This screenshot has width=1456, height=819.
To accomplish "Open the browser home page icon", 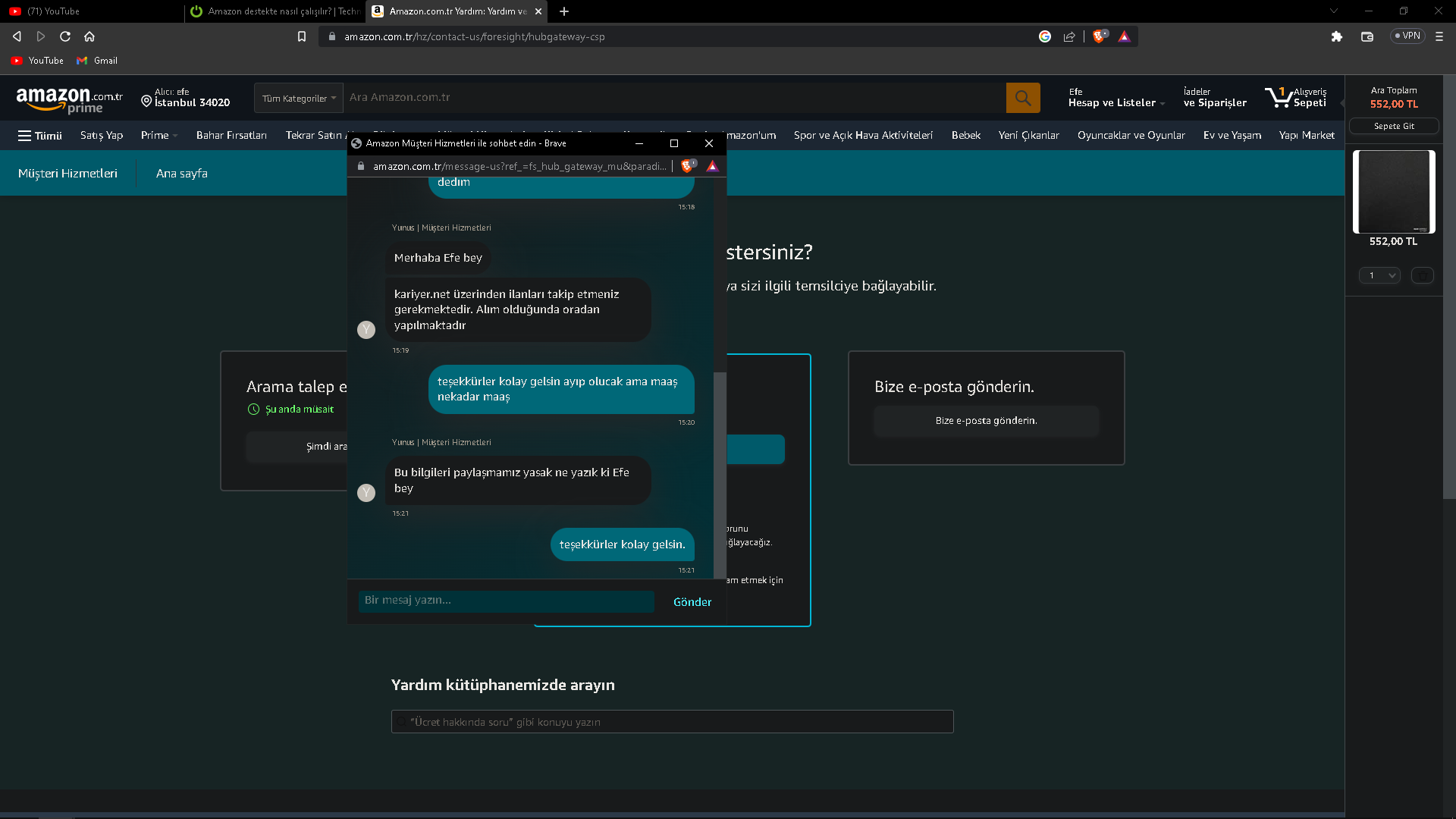I will coord(89,36).
